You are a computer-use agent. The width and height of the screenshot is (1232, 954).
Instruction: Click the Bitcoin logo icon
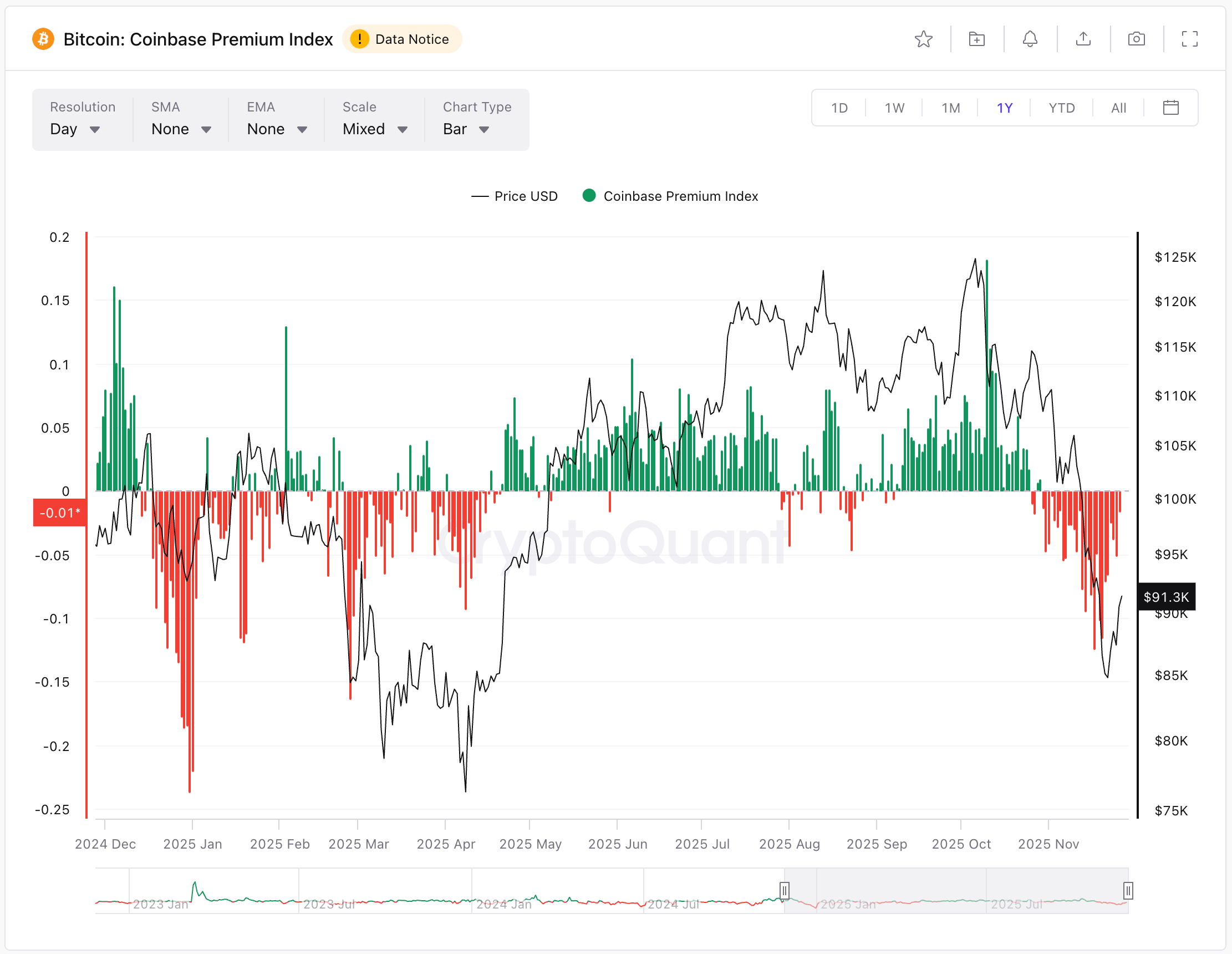(43, 39)
